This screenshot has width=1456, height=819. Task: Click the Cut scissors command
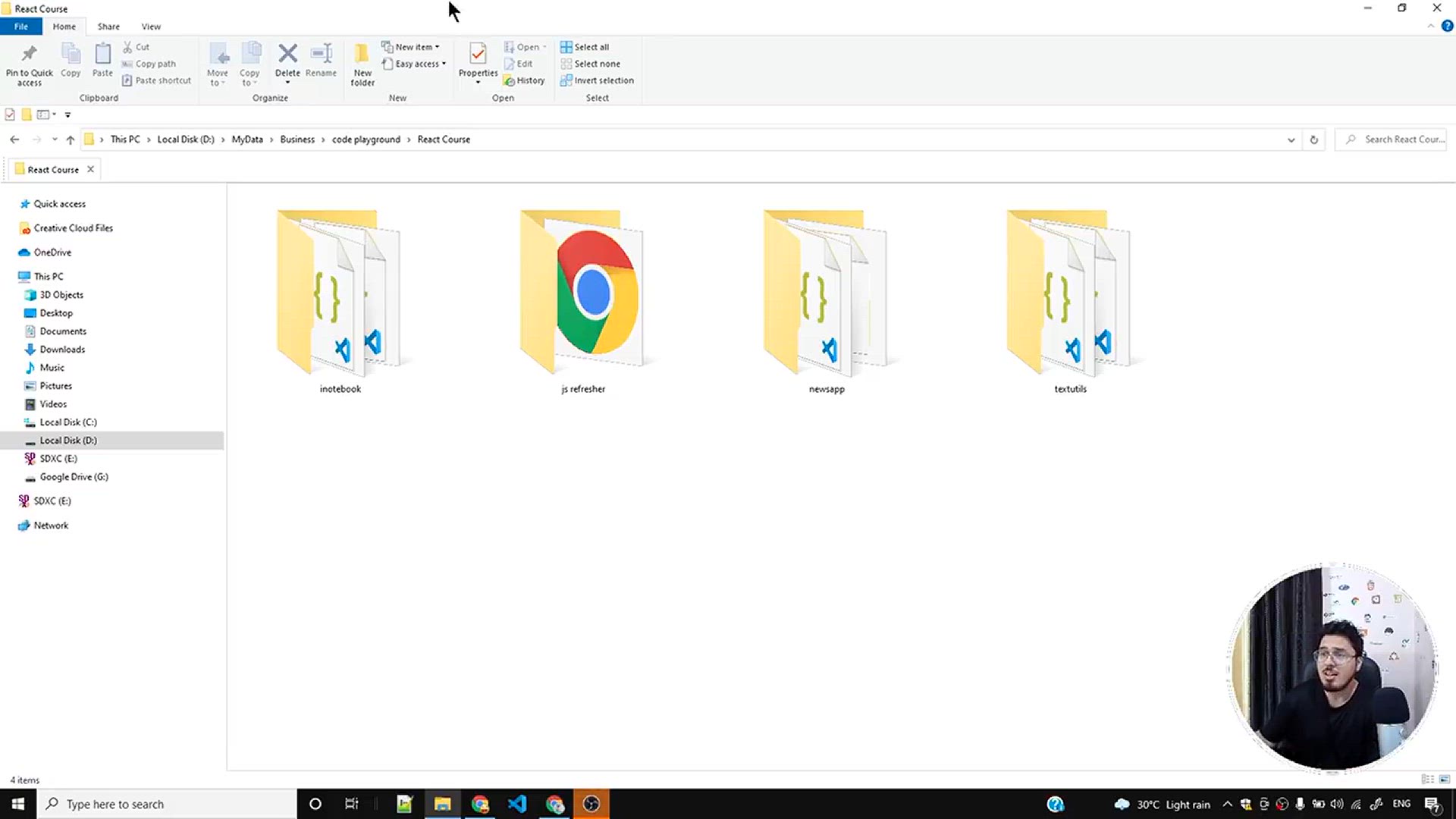pyautogui.click(x=136, y=47)
